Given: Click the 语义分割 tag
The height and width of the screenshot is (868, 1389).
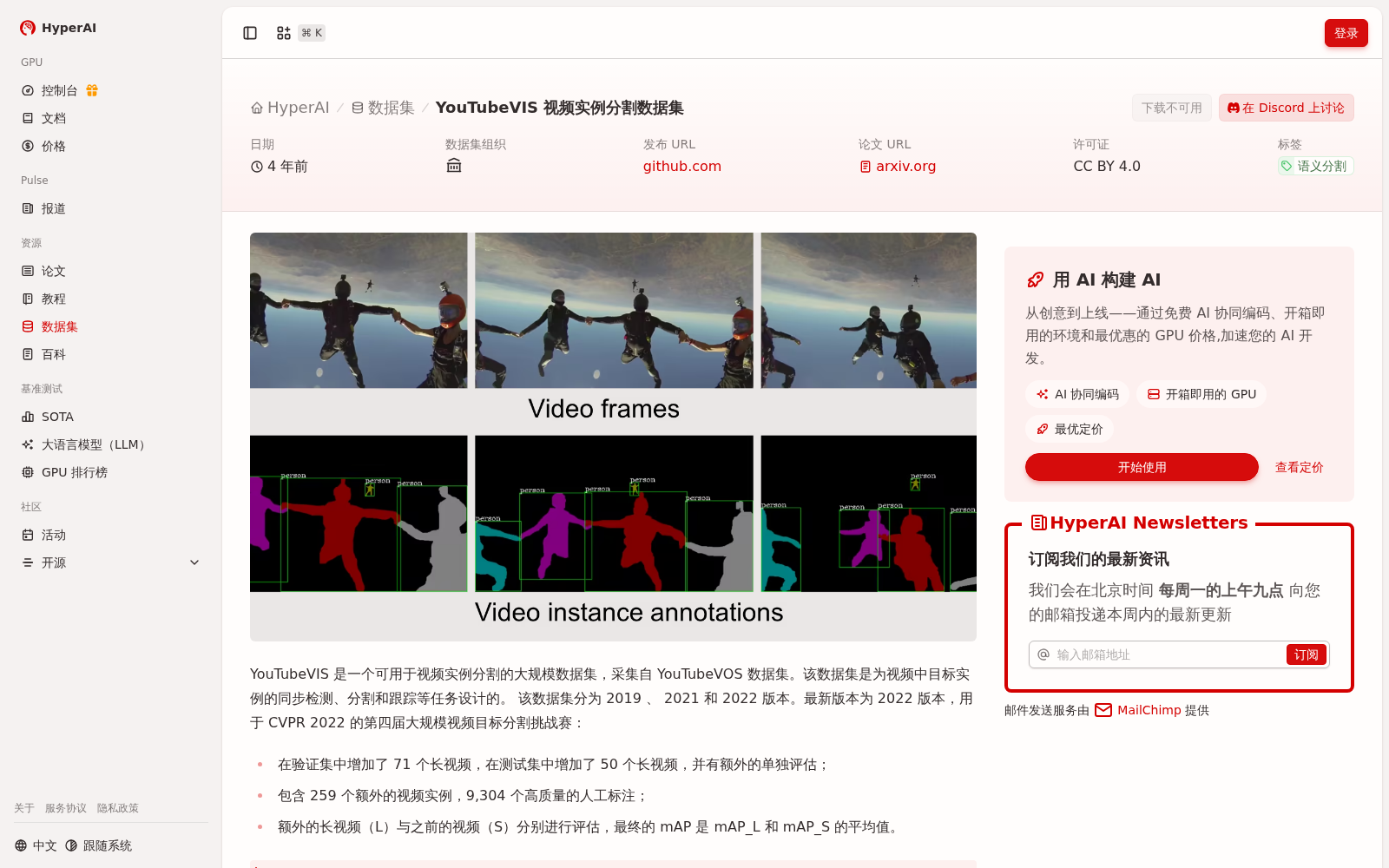Looking at the screenshot, I should point(1315,166).
